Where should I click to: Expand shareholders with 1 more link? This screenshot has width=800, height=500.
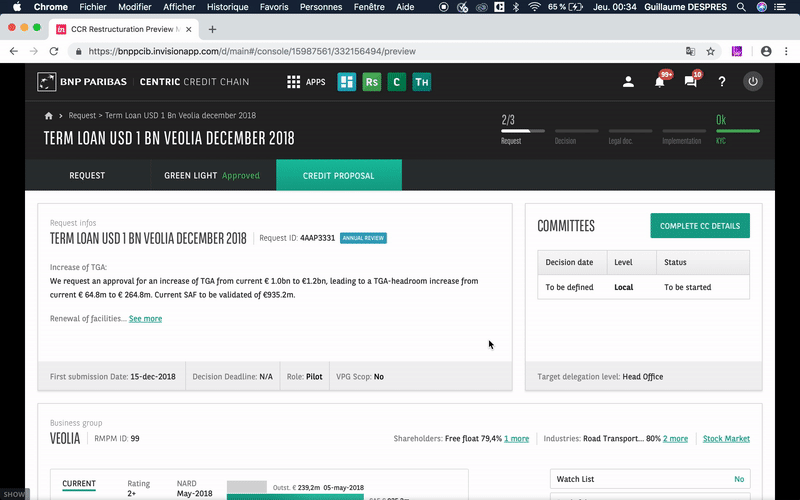click(516, 438)
